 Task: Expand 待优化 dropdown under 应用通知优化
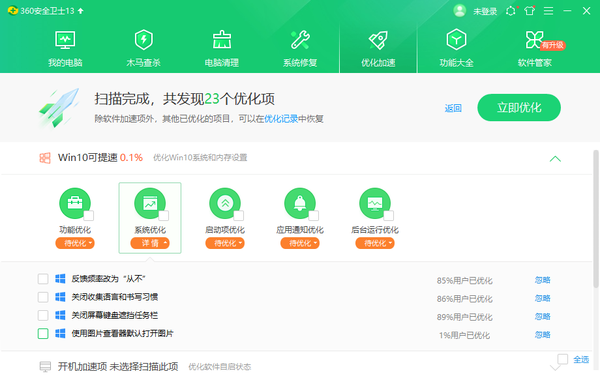coord(300,243)
